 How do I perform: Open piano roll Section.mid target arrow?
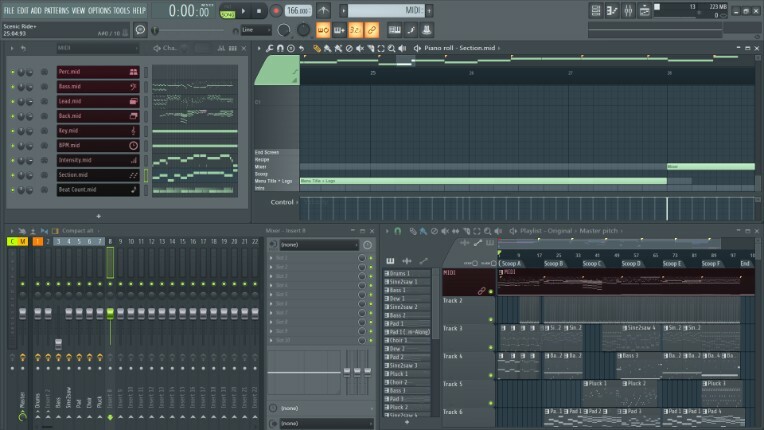click(499, 48)
